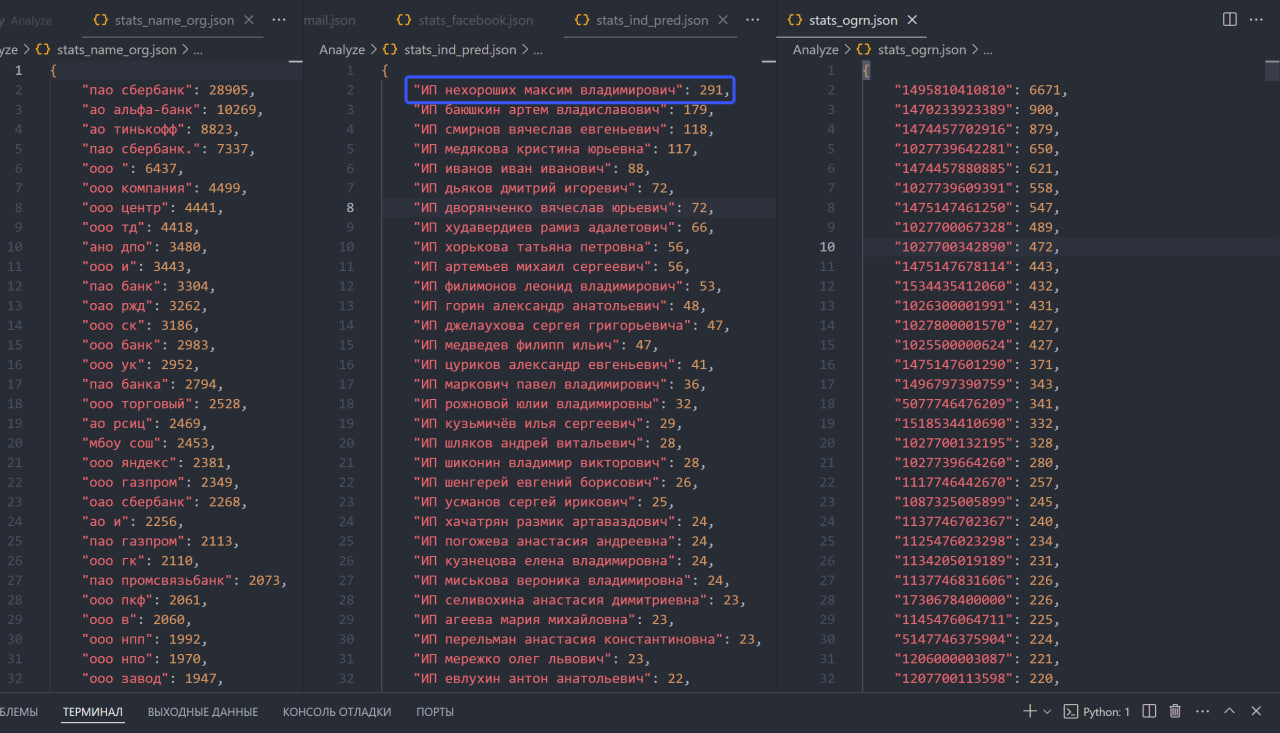Create a new terminal with the plus icon

(1030, 711)
